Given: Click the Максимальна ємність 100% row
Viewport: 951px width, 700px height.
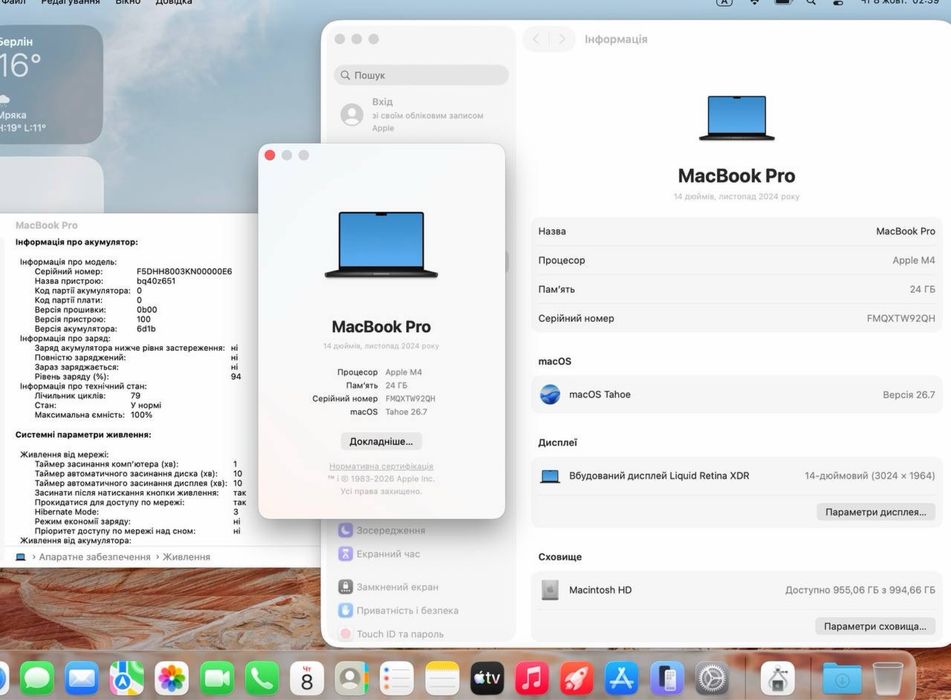Looking at the screenshot, I should (x=93, y=415).
